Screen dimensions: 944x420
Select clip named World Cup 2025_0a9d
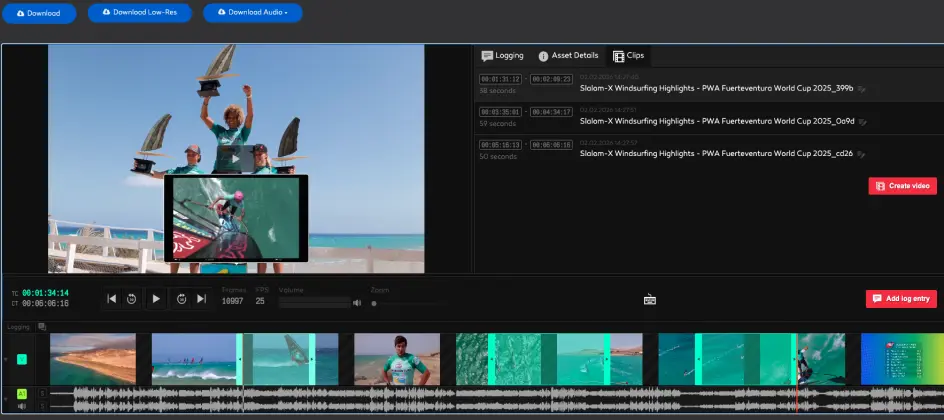pos(717,121)
